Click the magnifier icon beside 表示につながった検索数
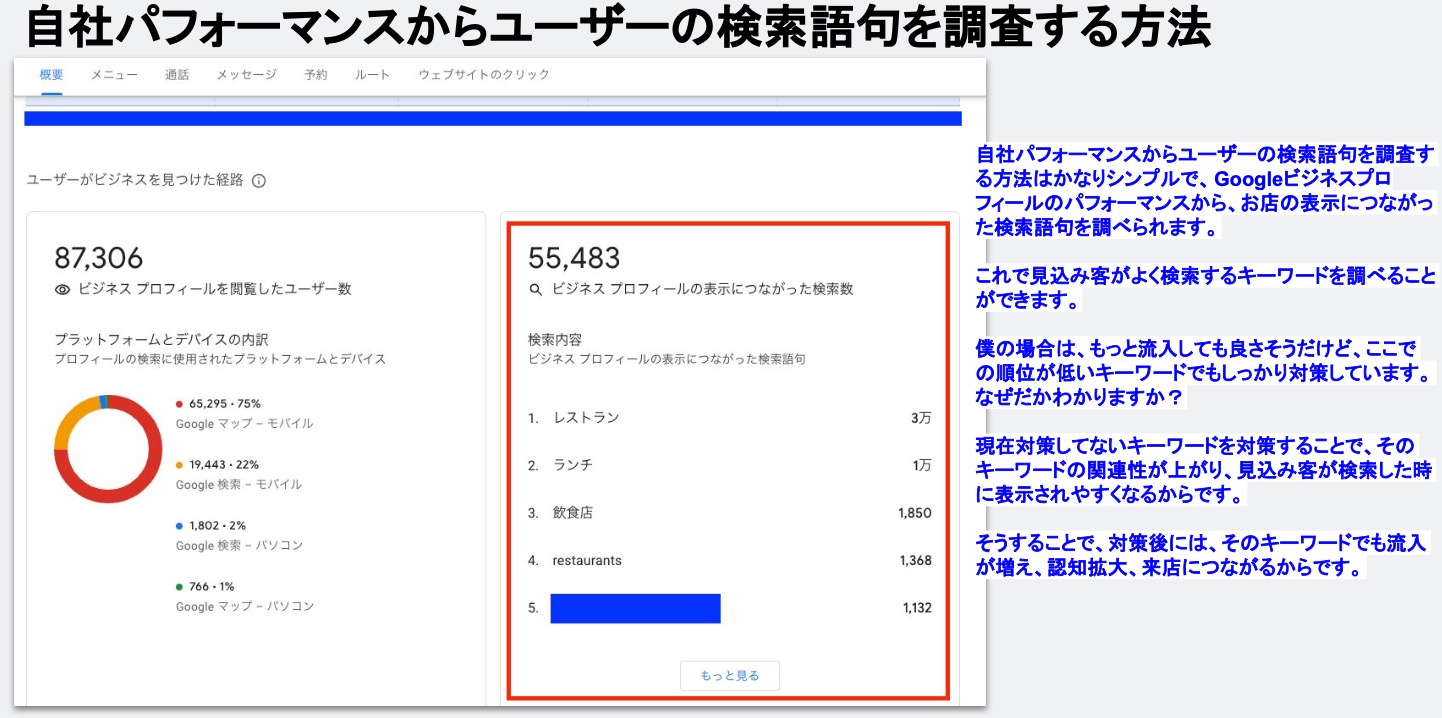This screenshot has height=718, width=1442. point(536,289)
